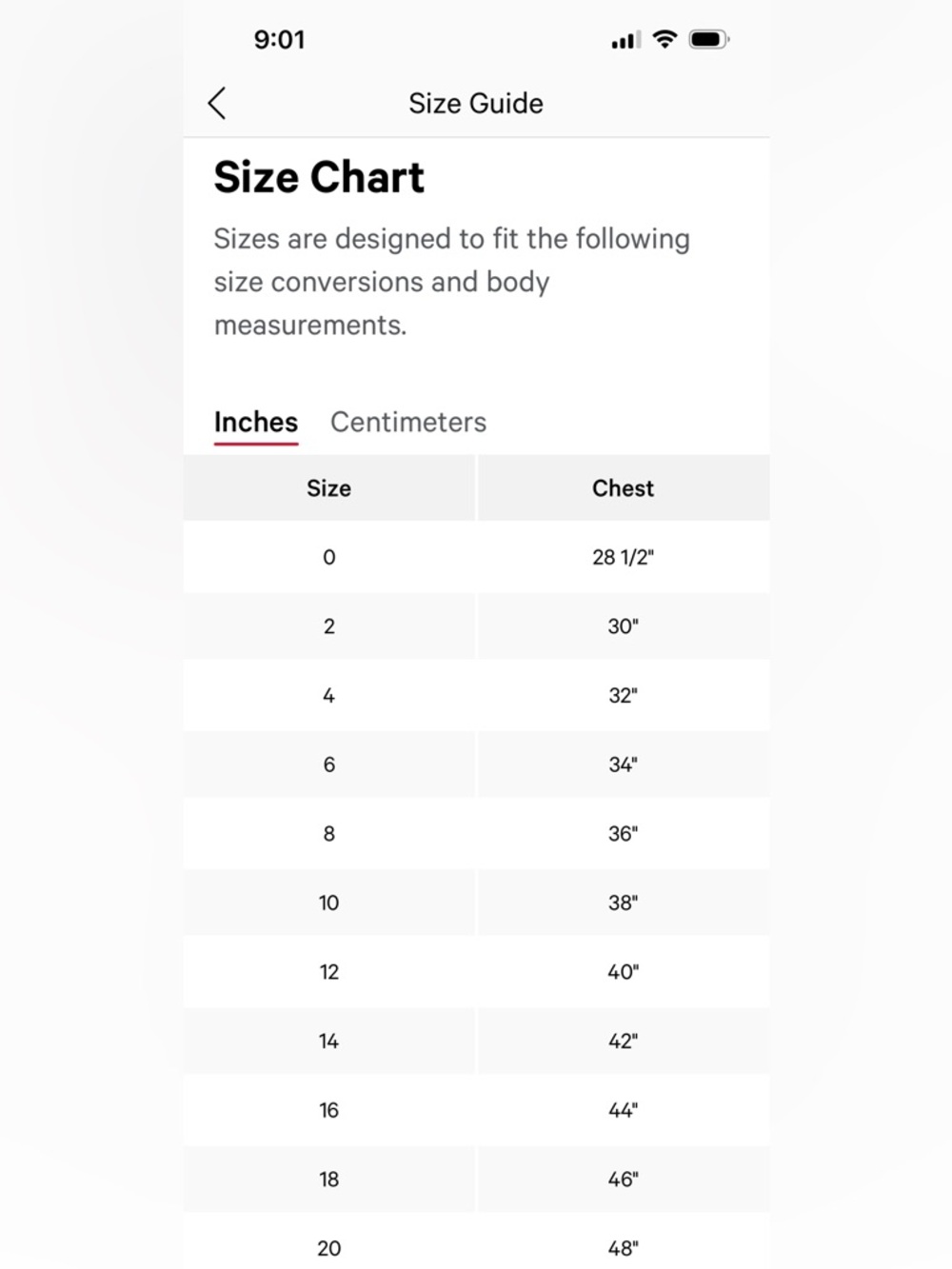Tap the 36" chest value
Image resolution: width=952 pixels, height=1269 pixels.
point(624,834)
